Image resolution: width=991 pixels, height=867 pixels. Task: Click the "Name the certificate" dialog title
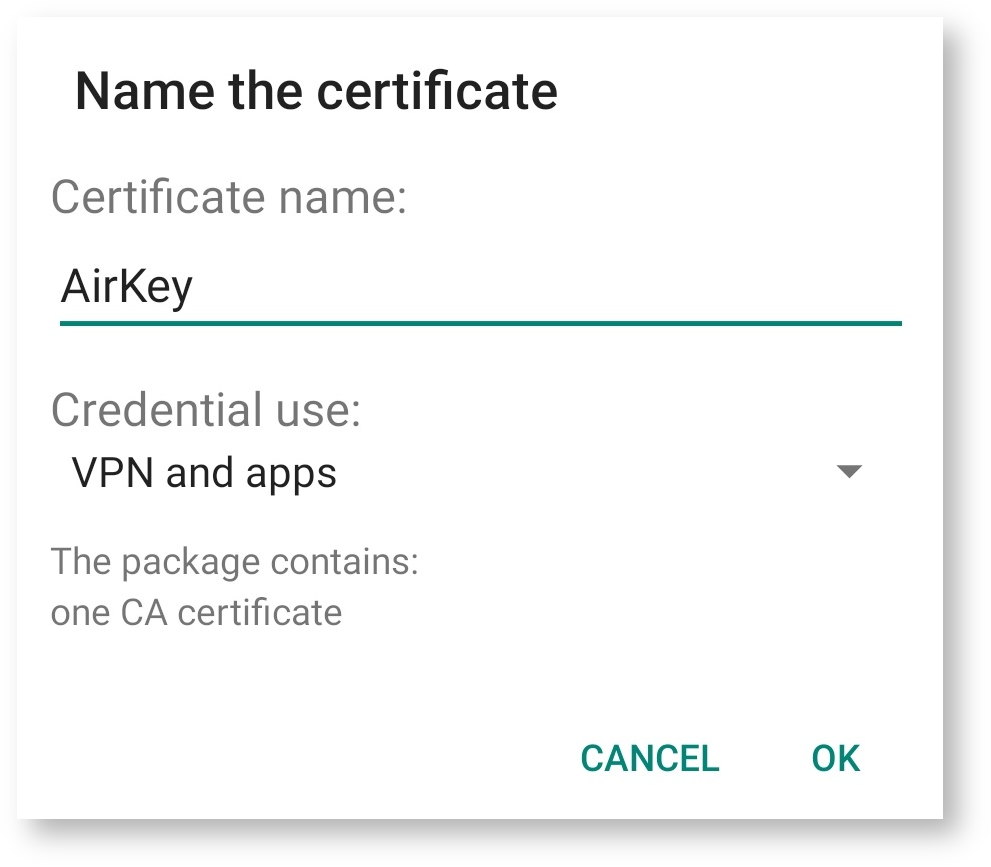(x=316, y=92)
